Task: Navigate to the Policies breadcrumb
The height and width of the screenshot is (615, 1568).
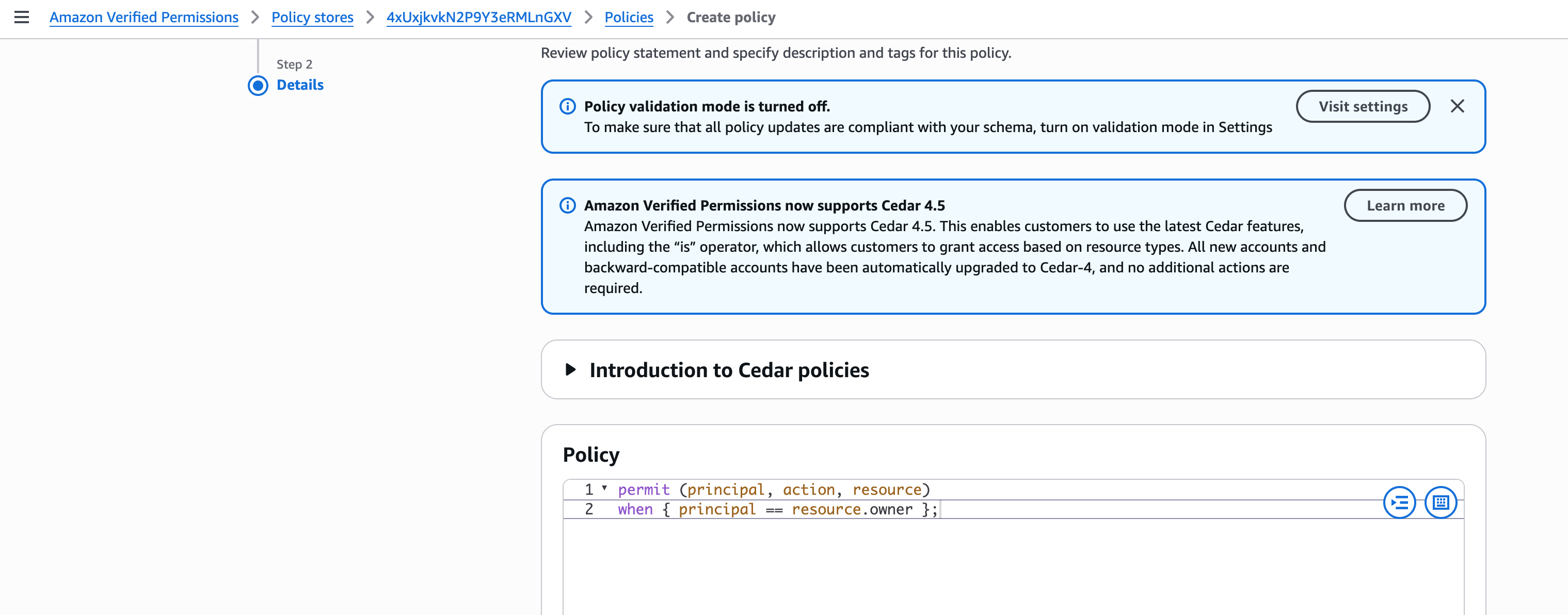Action: [x=628, y=17]
